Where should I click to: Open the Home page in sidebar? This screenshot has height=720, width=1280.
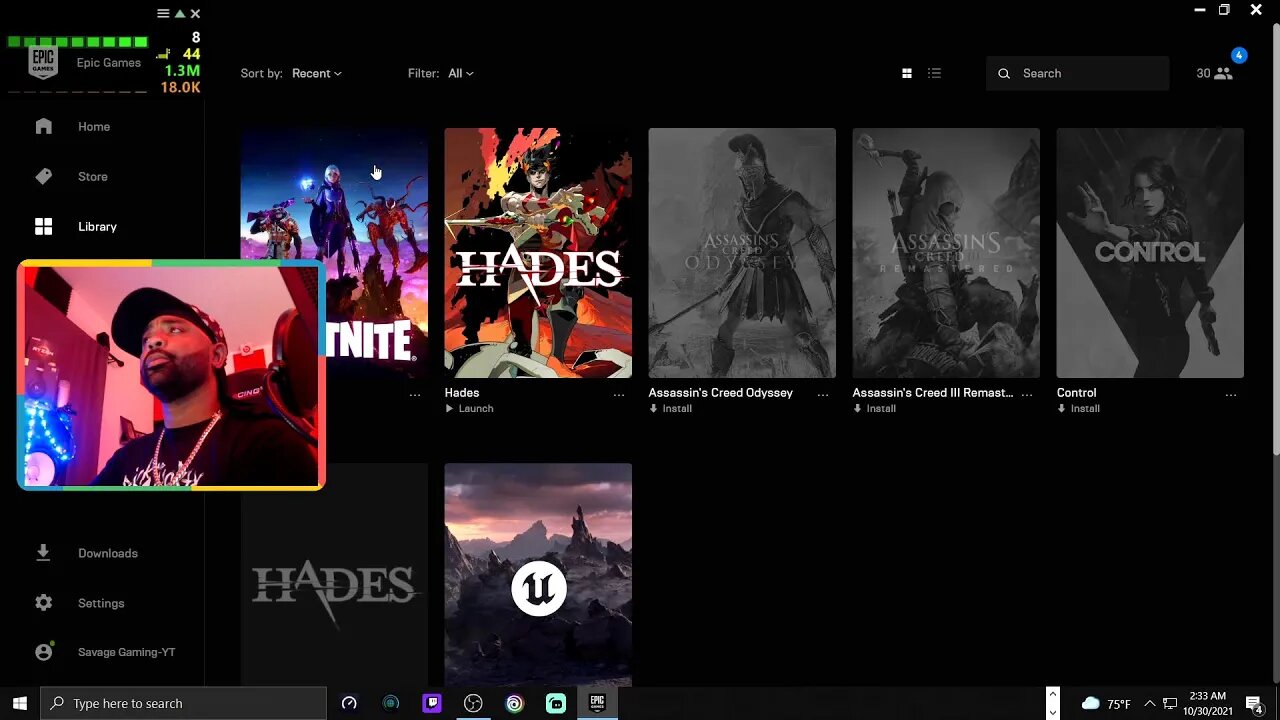tap(94, 127)
